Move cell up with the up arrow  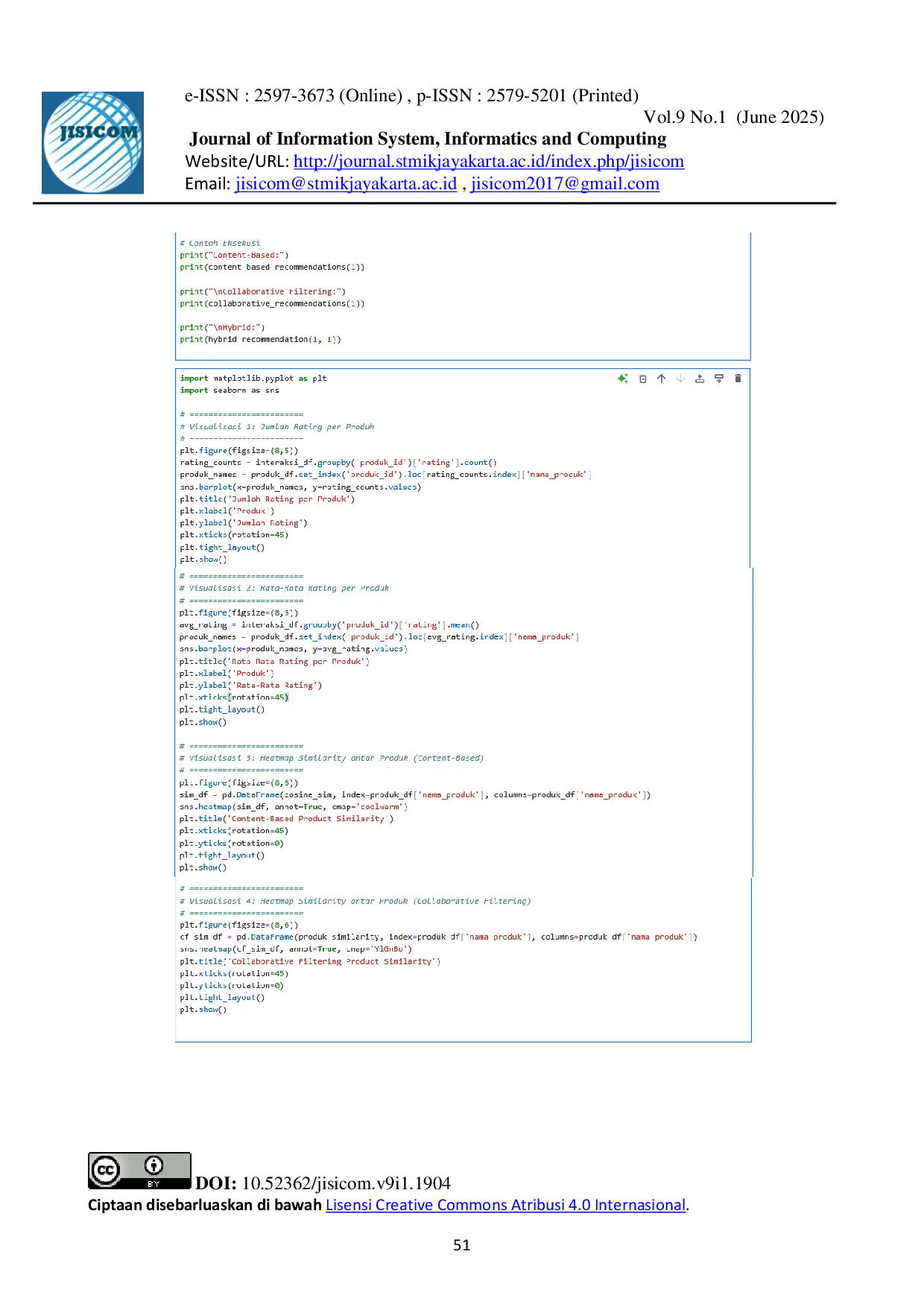661,379
